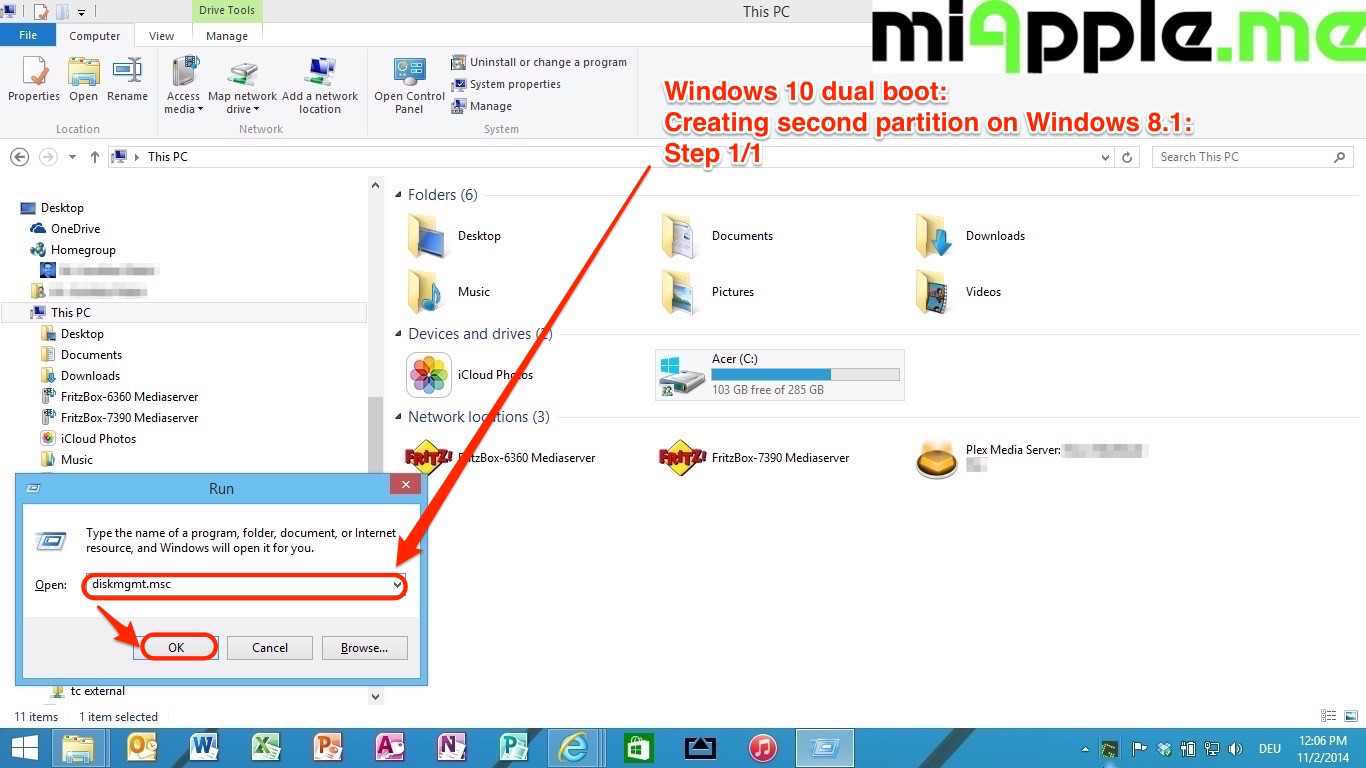Screen dimensions: 1366x768
Task: Click the Back navigation arrow
Action: 19,157
